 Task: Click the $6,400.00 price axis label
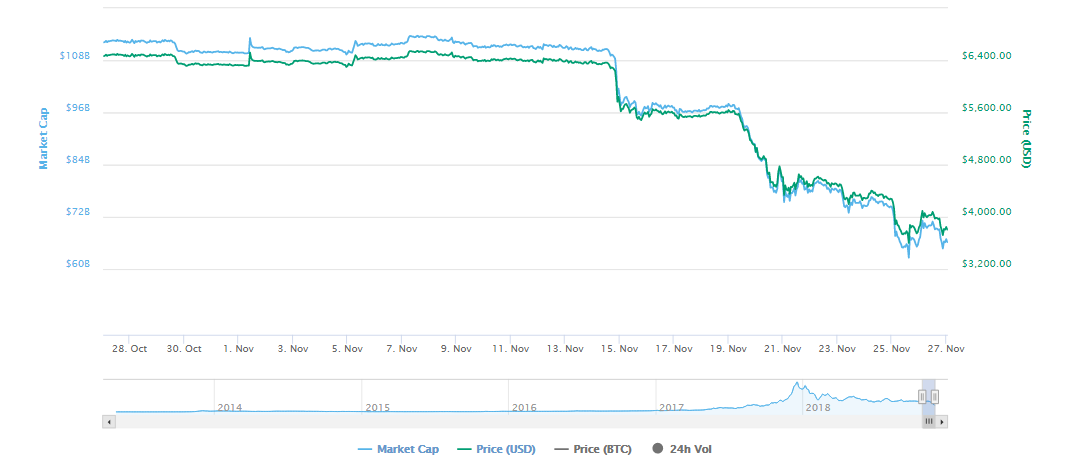tap(986, 56)
